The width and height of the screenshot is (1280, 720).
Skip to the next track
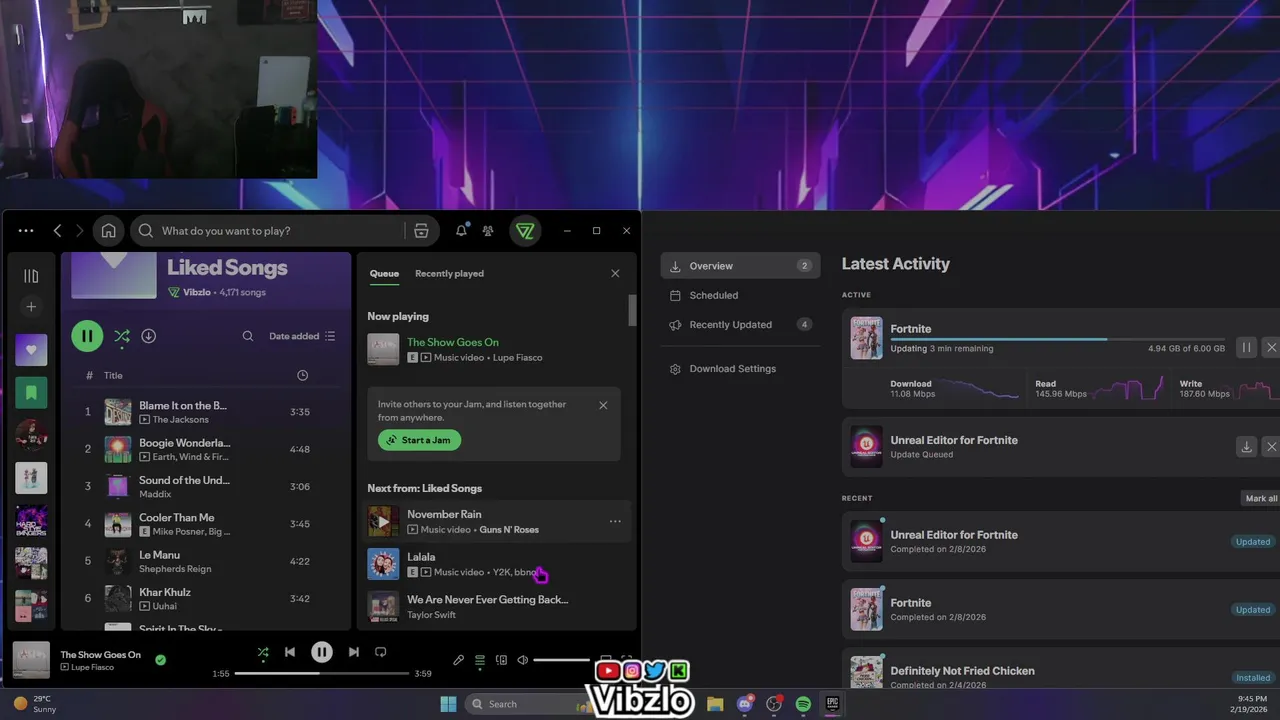pyautogui.click(x=353, y=652)
